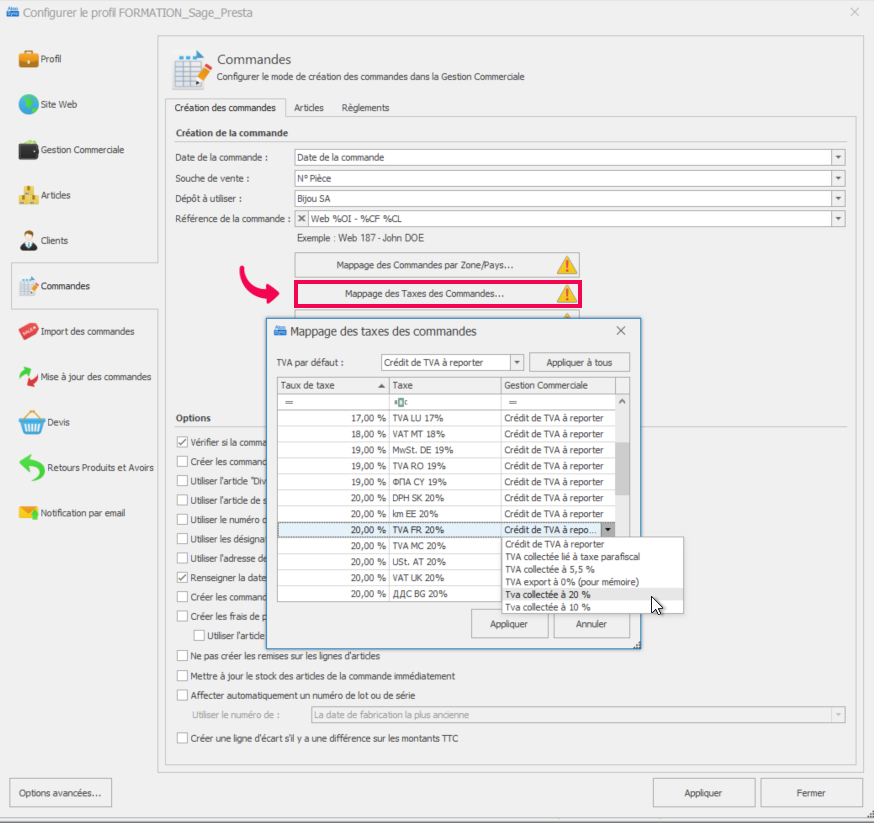Open Gestion Commerciale wallet icon

click(28, 150)
